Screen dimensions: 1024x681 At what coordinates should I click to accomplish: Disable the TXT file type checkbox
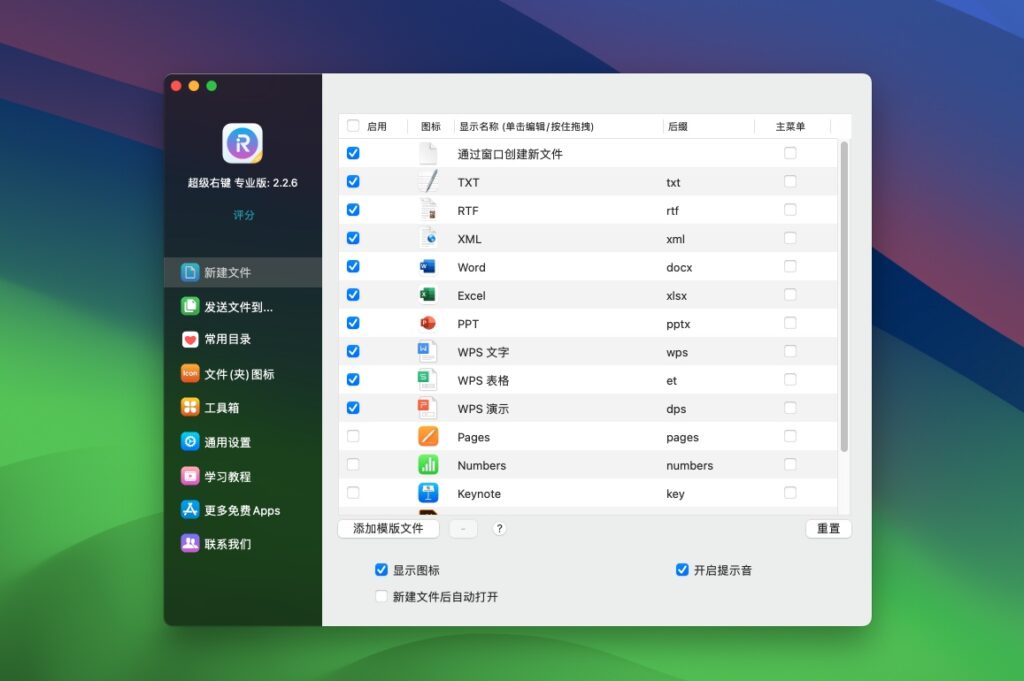(x=353, y=181)
